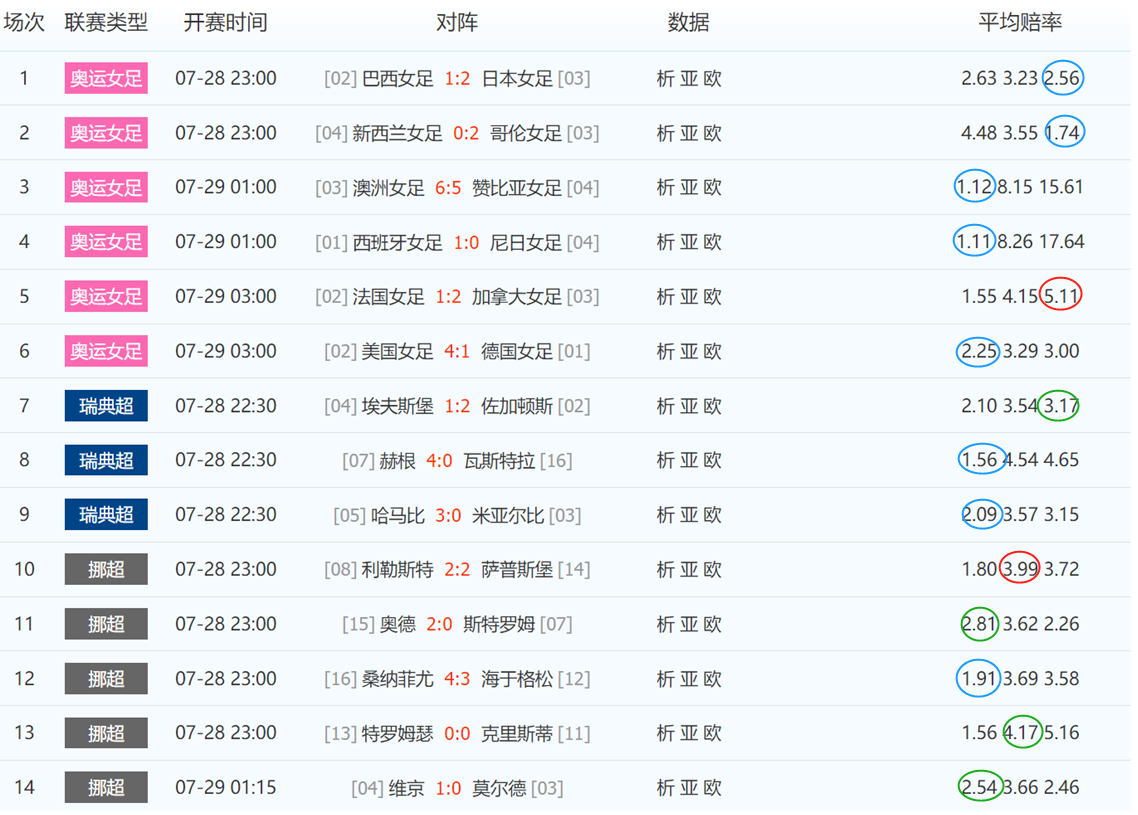Click the 开赛时间 column header

226,22
